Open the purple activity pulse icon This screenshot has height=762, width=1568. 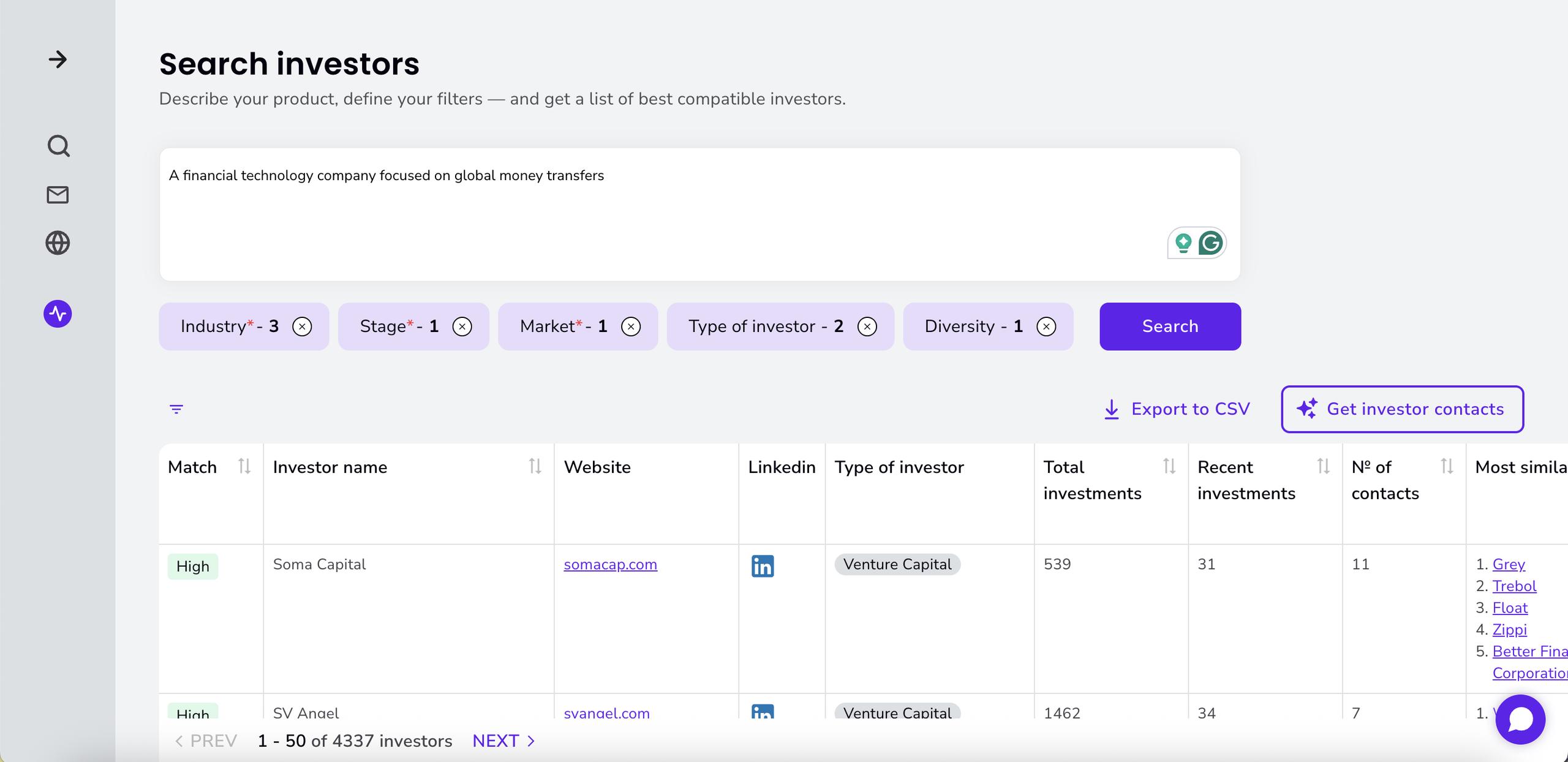pyautogui.click(x=58, y=314)
